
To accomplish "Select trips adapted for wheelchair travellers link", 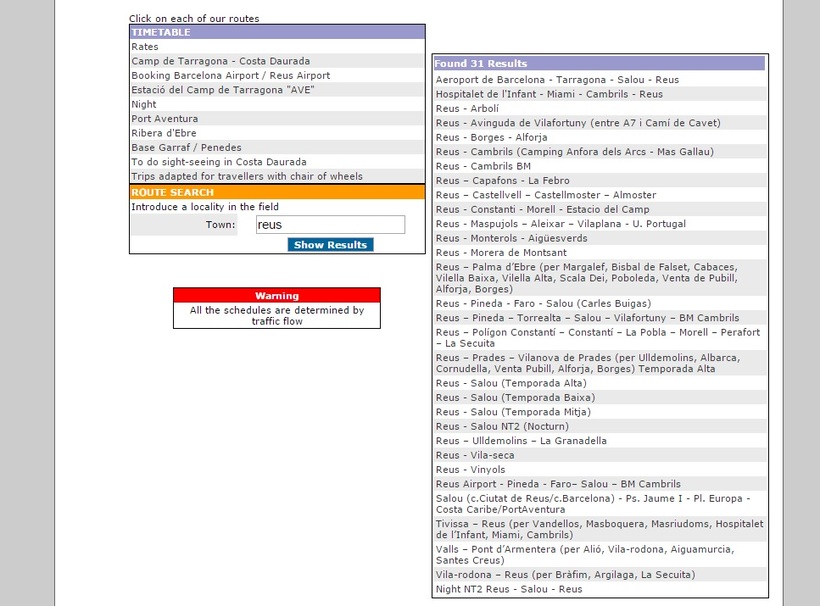I will tap(247, 176).
